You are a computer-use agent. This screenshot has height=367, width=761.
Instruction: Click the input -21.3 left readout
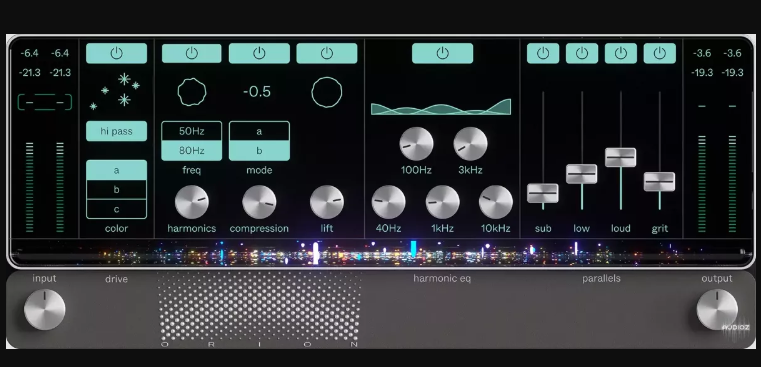pos(30,73)
